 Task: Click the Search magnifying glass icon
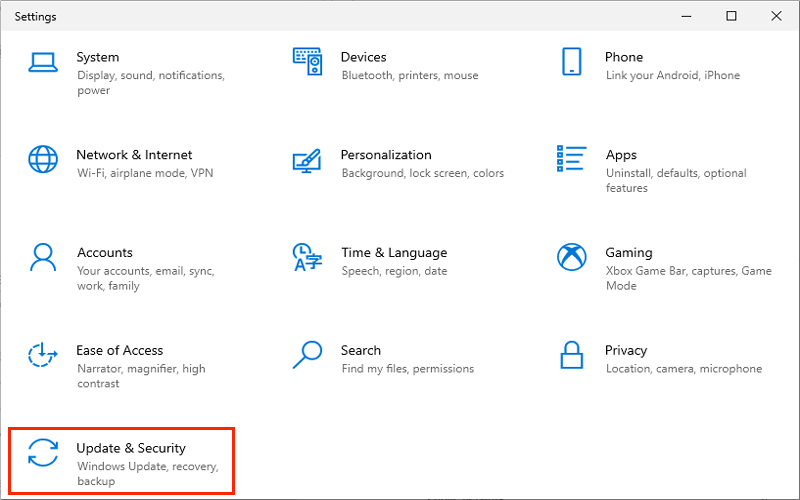coord(307,355)
